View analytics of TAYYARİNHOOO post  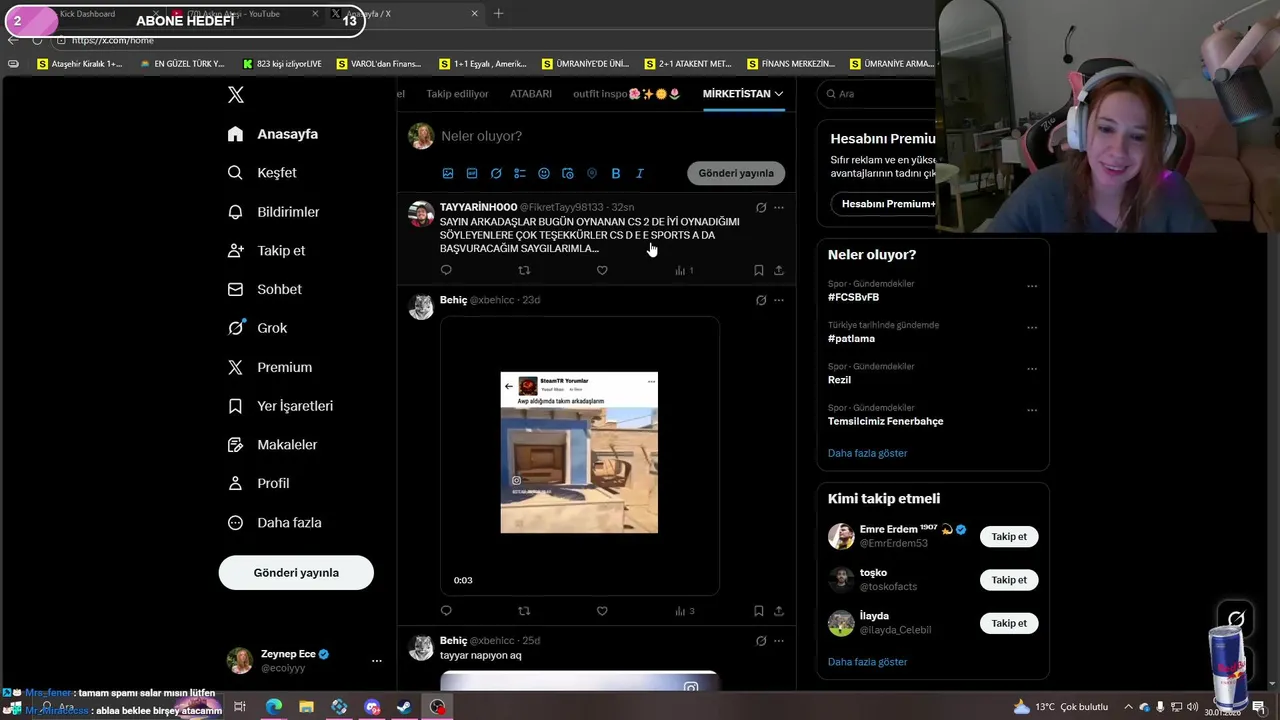coord(684,270)
